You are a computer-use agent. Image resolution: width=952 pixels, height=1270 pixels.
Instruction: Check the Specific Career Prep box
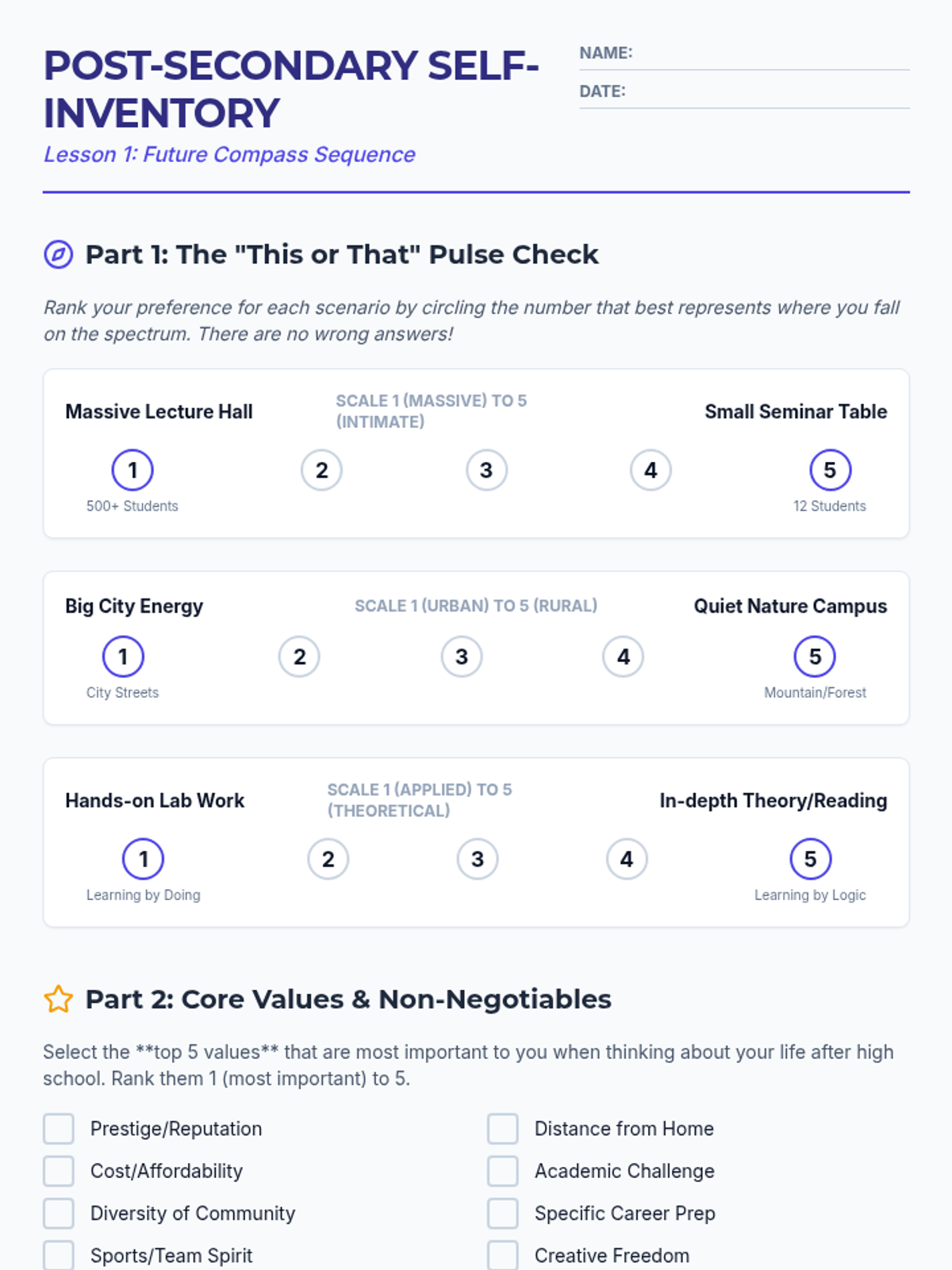point(503,1213)
